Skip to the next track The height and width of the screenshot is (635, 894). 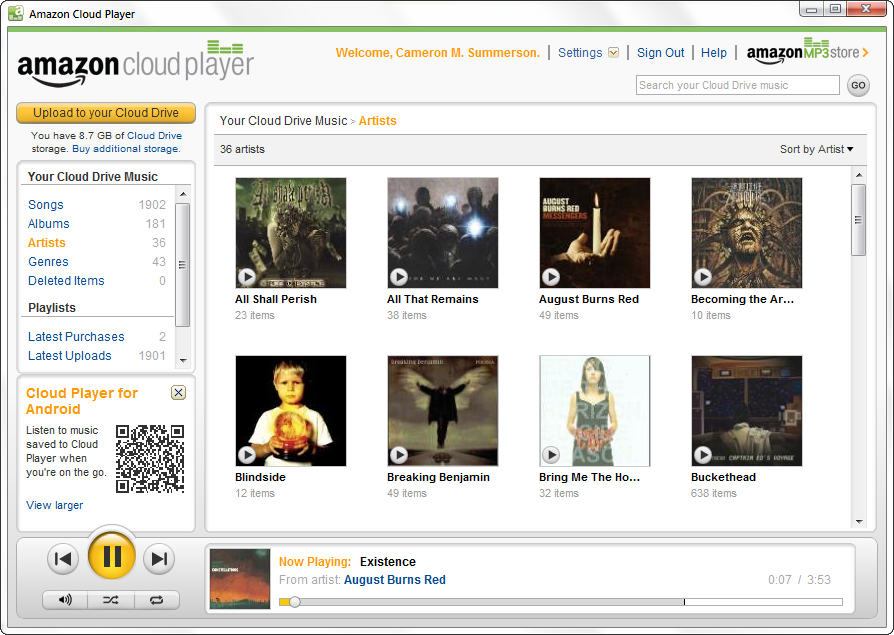click(x=158, y=557)
